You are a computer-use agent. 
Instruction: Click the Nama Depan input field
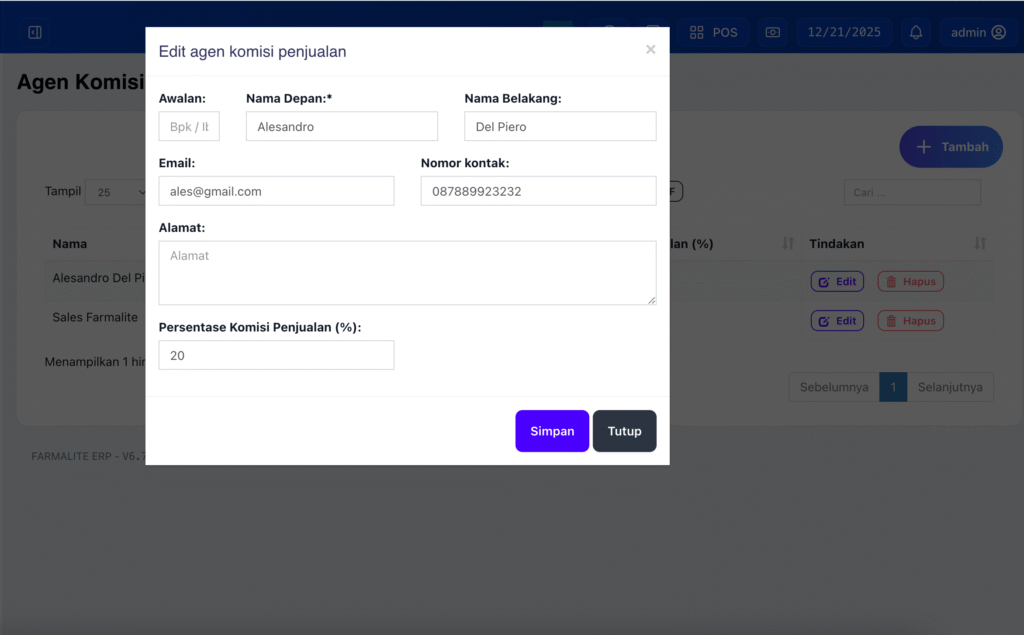pos(341,127)
